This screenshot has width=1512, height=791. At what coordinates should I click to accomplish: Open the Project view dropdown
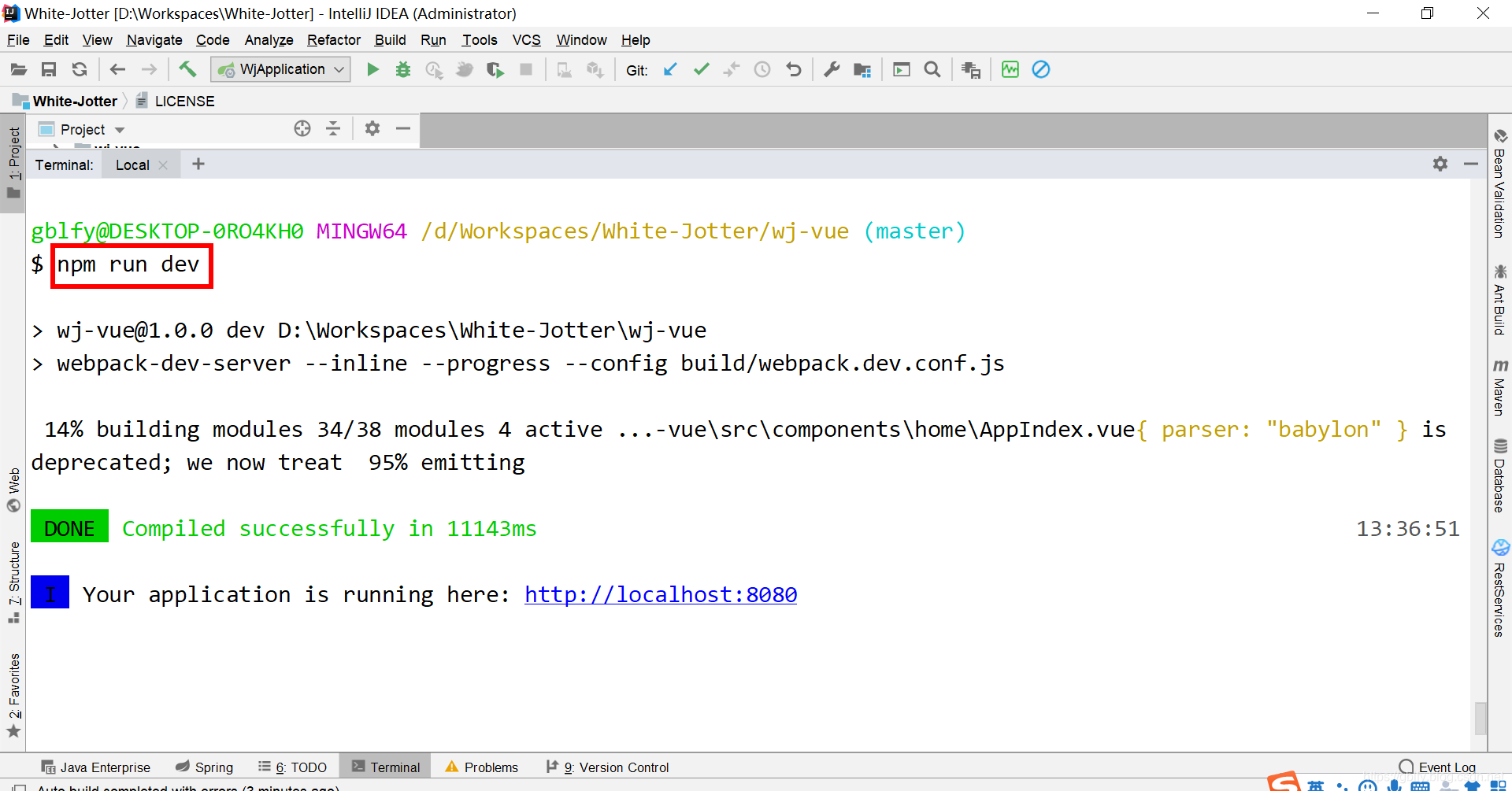click(x=120, y=130)
